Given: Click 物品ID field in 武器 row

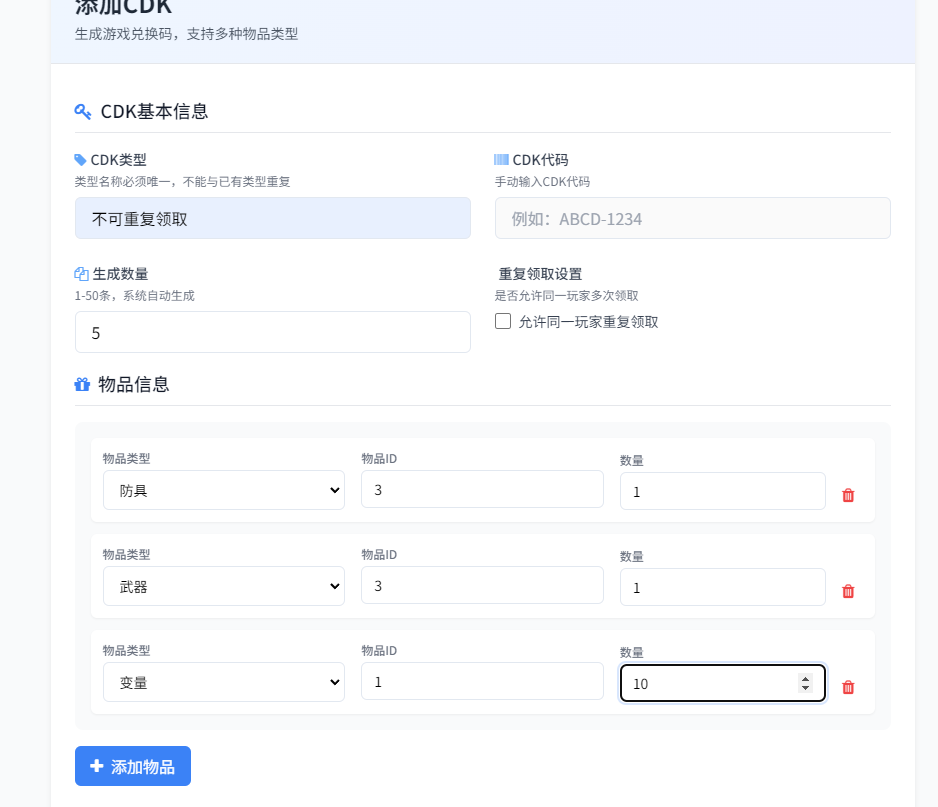Looking at the screenshot, I should pos(482,585).
